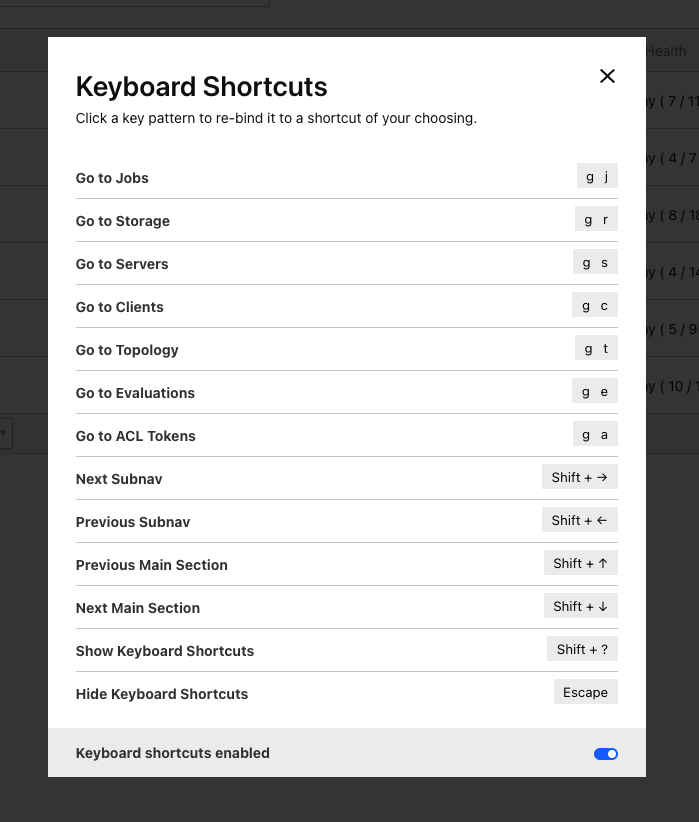
Task: Click the 'Keyboard shortcuts enabled' label text
Action: pyautogui.click(x=173, y=753)
